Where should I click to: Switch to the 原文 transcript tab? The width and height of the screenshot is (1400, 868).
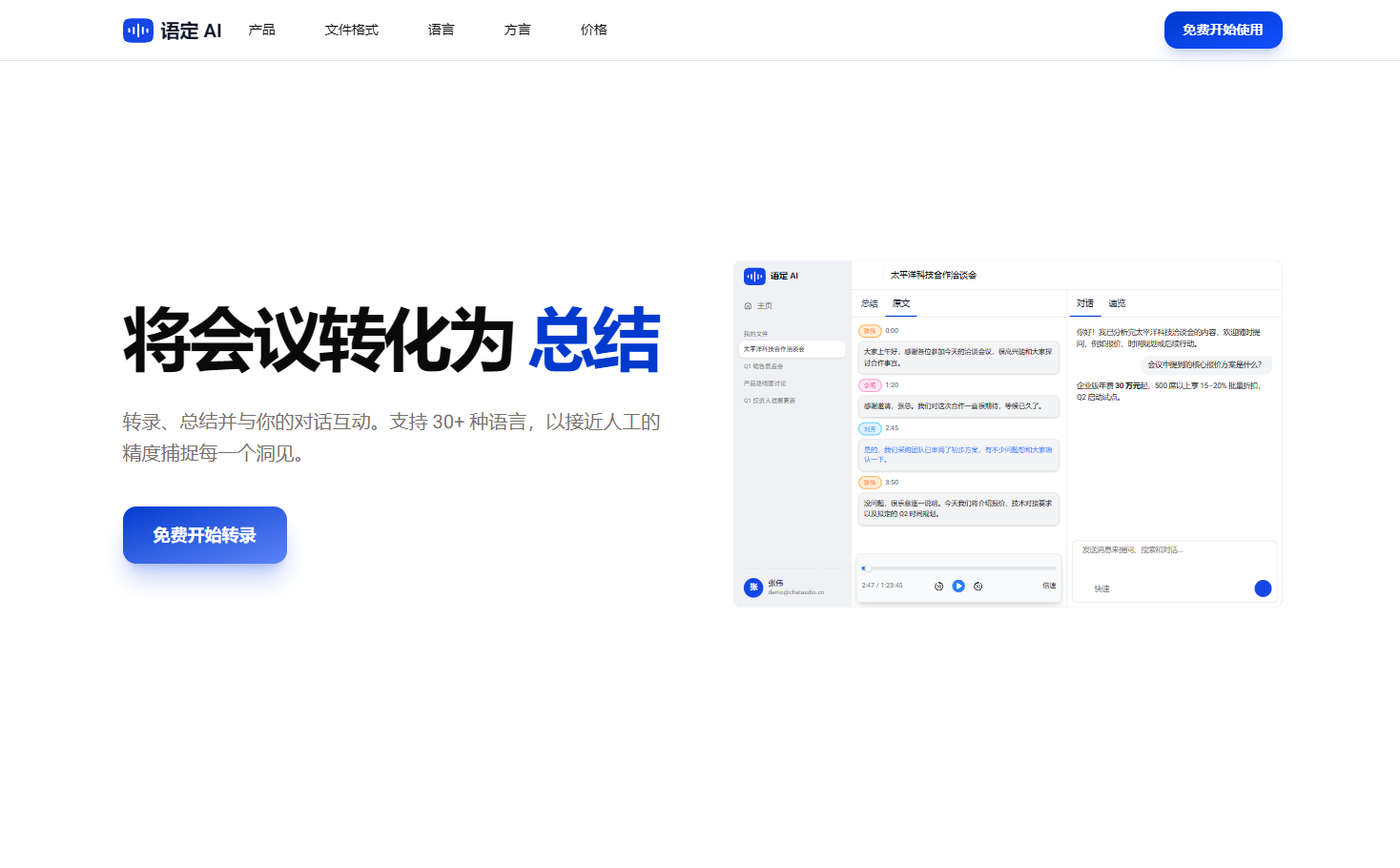click(x=901, y=303)
